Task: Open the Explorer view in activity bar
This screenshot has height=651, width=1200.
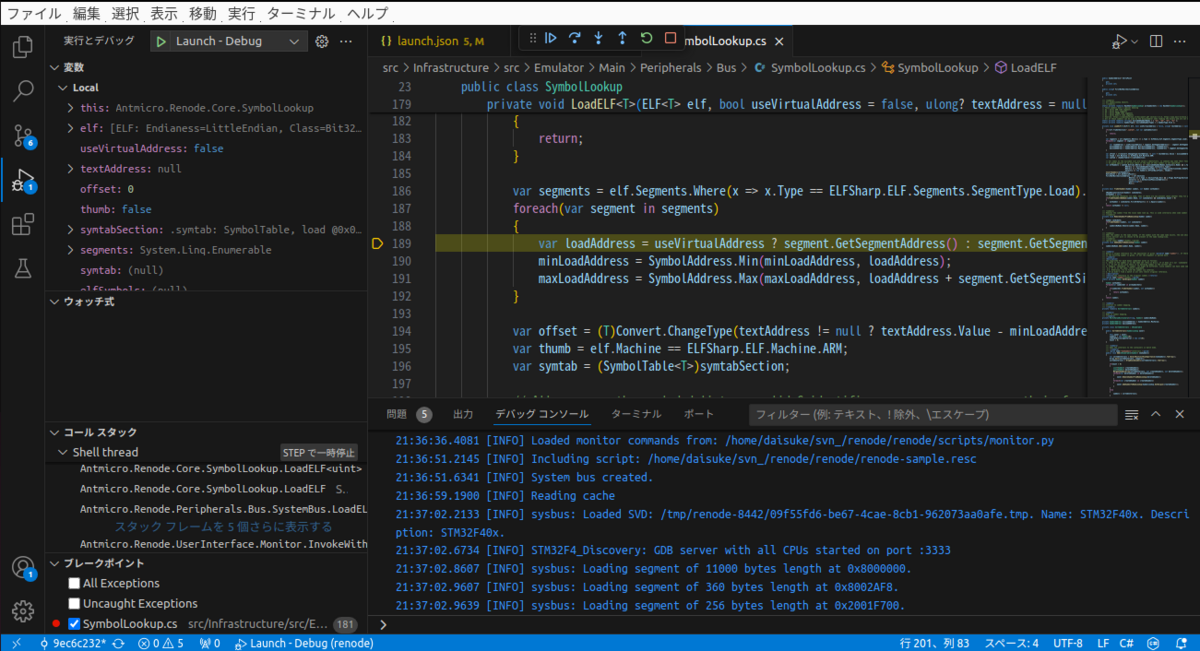Action: [x=22, y=46]
